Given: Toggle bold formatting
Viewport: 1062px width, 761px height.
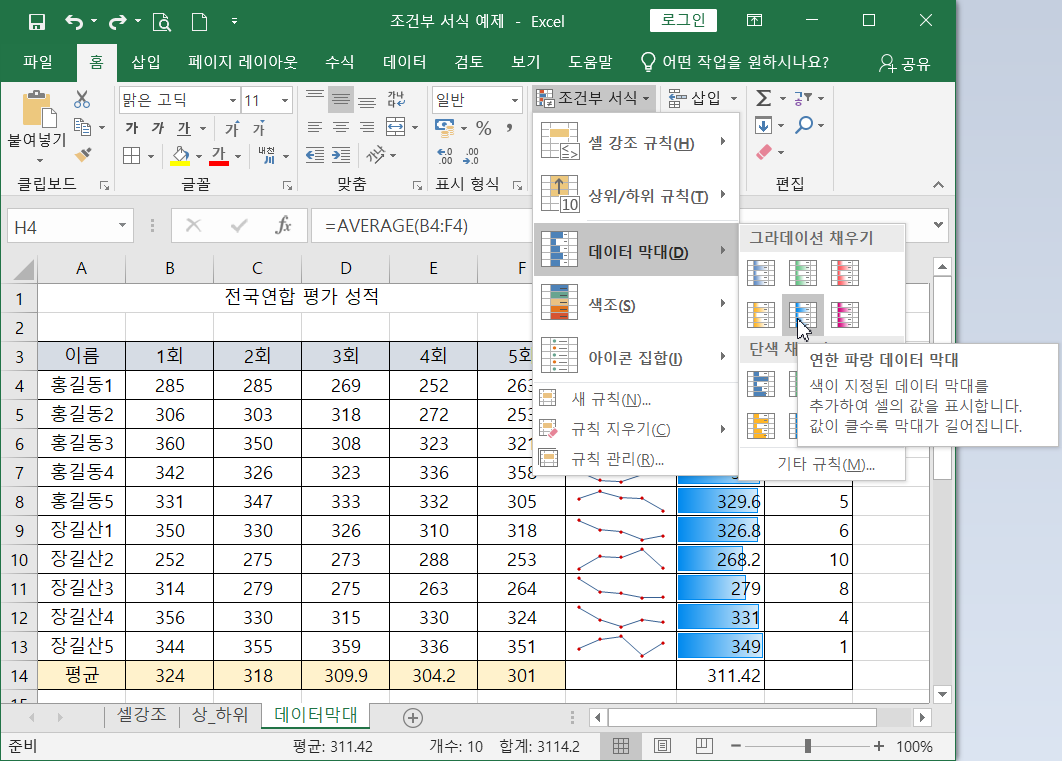Looking at the screenshot, I should (131, 128).
